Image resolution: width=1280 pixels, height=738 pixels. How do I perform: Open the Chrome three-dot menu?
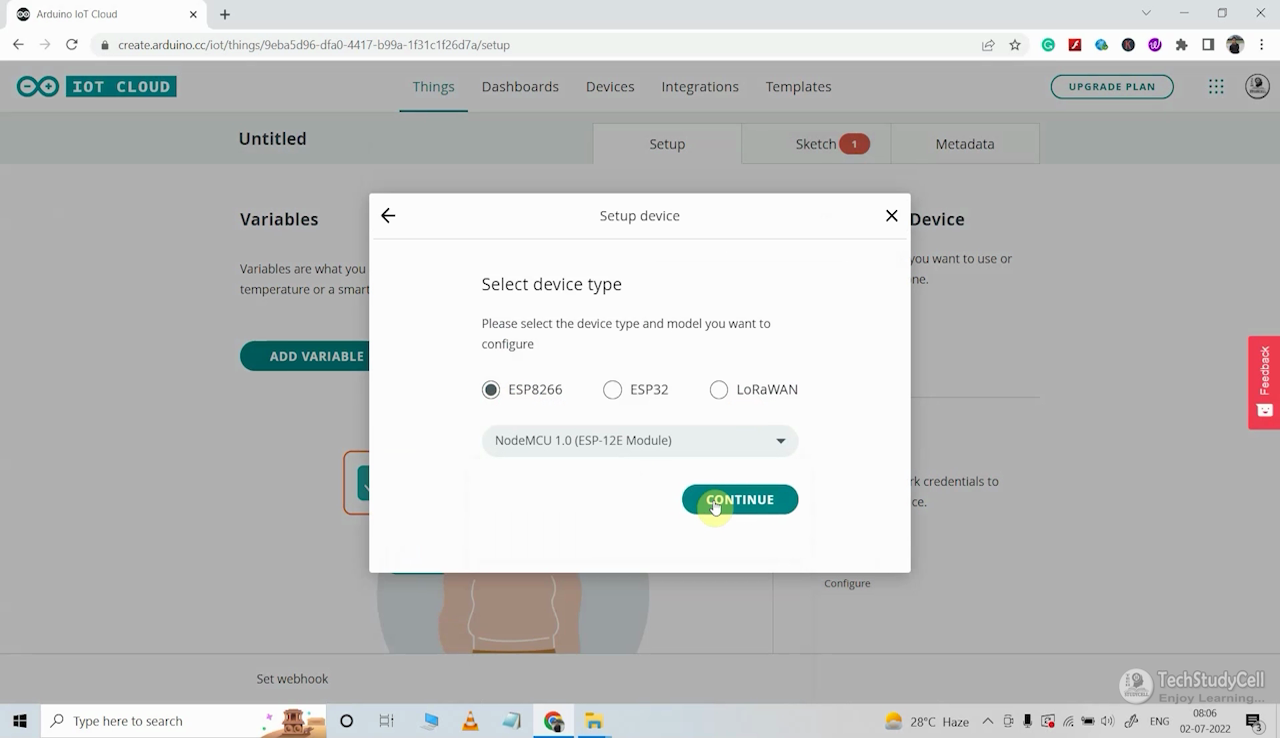pyautogui.click(x=1261, y=45)
